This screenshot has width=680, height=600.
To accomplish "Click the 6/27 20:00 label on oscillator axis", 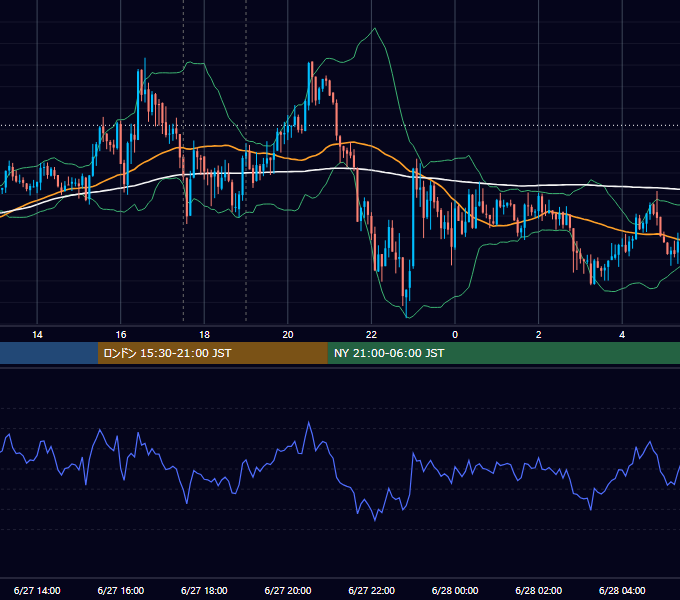I will (288, 590).
